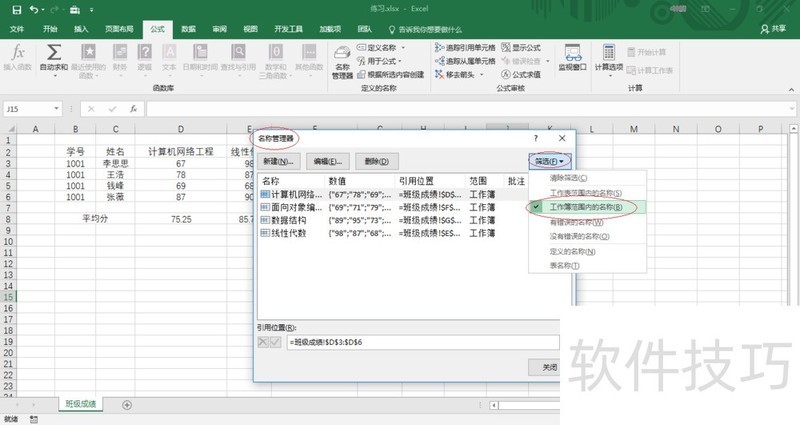Switch to the Page Layout tab
This screenshot has width=800, height=425.
pyautogui.click(x=119, y=29)
